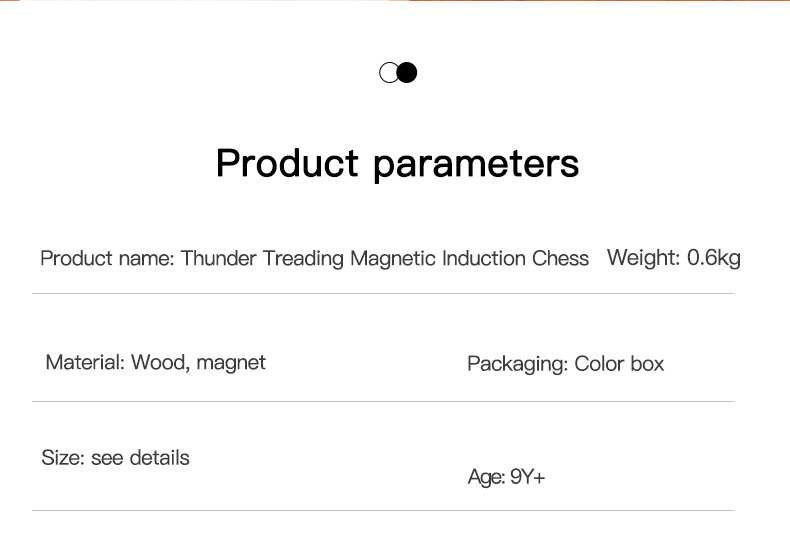Click the divider line below Product name row
Viewport: 790px width, 540px height.
[x=383, y=293]
